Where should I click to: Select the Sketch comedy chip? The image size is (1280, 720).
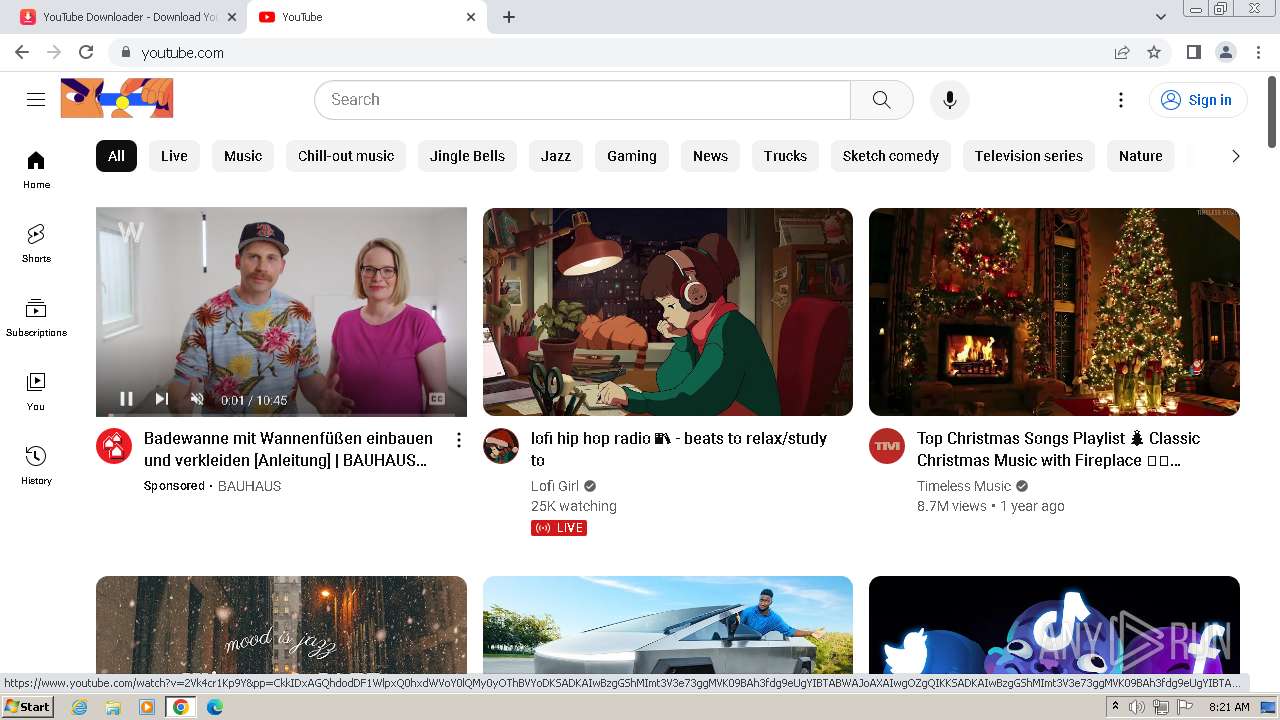(891, 155)
